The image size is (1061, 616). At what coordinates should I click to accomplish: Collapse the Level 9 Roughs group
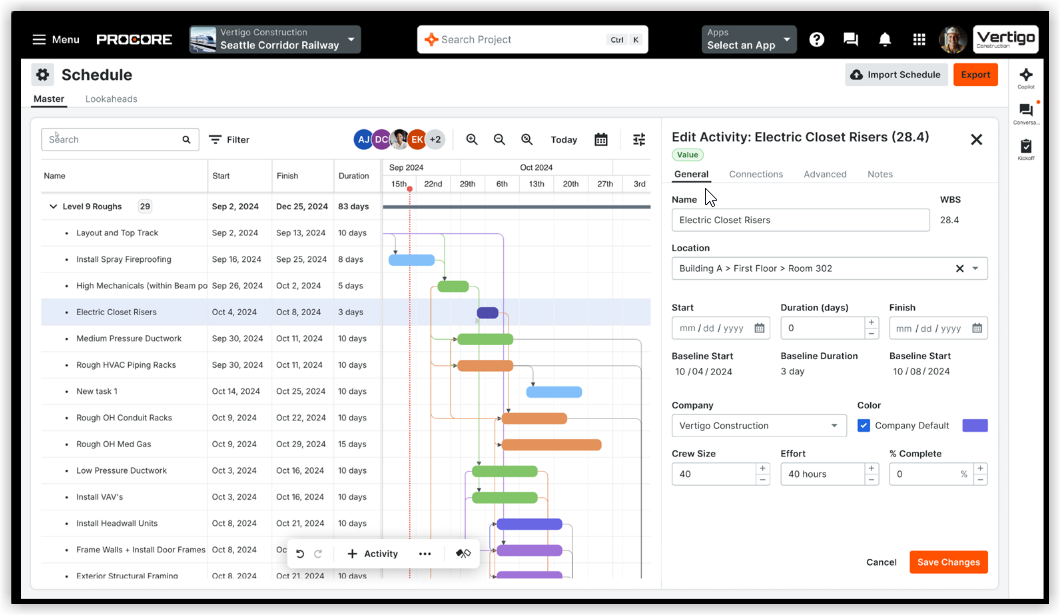click(53, 206)
